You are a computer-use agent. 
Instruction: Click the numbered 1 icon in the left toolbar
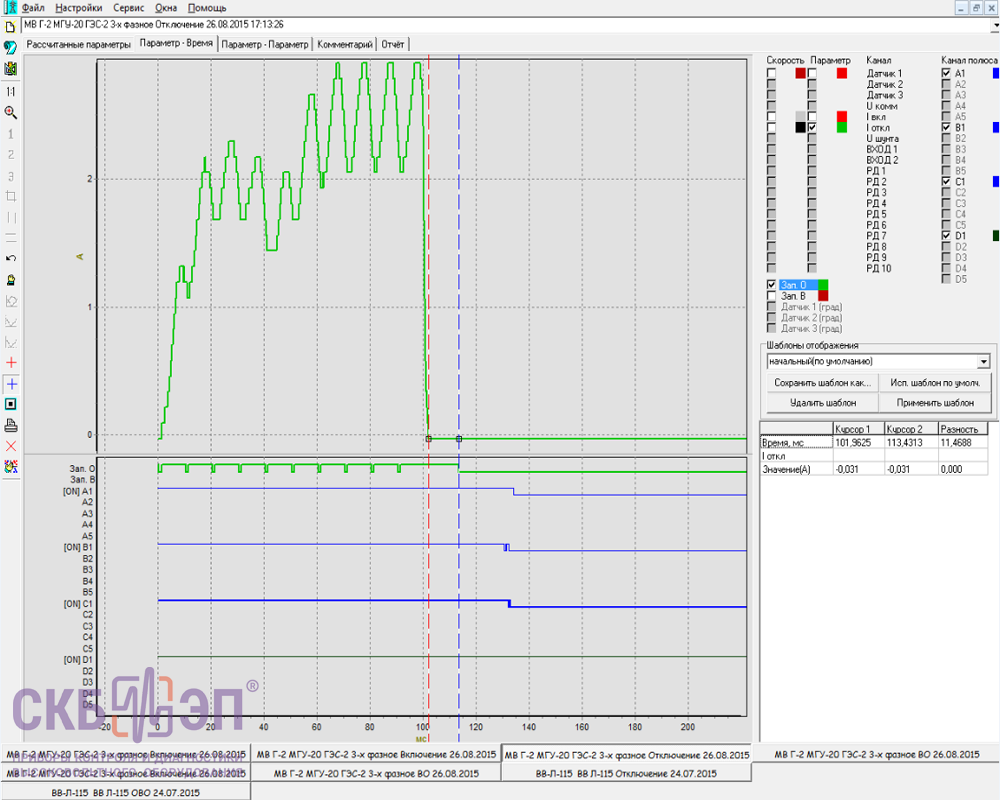[x=10, y=134]
